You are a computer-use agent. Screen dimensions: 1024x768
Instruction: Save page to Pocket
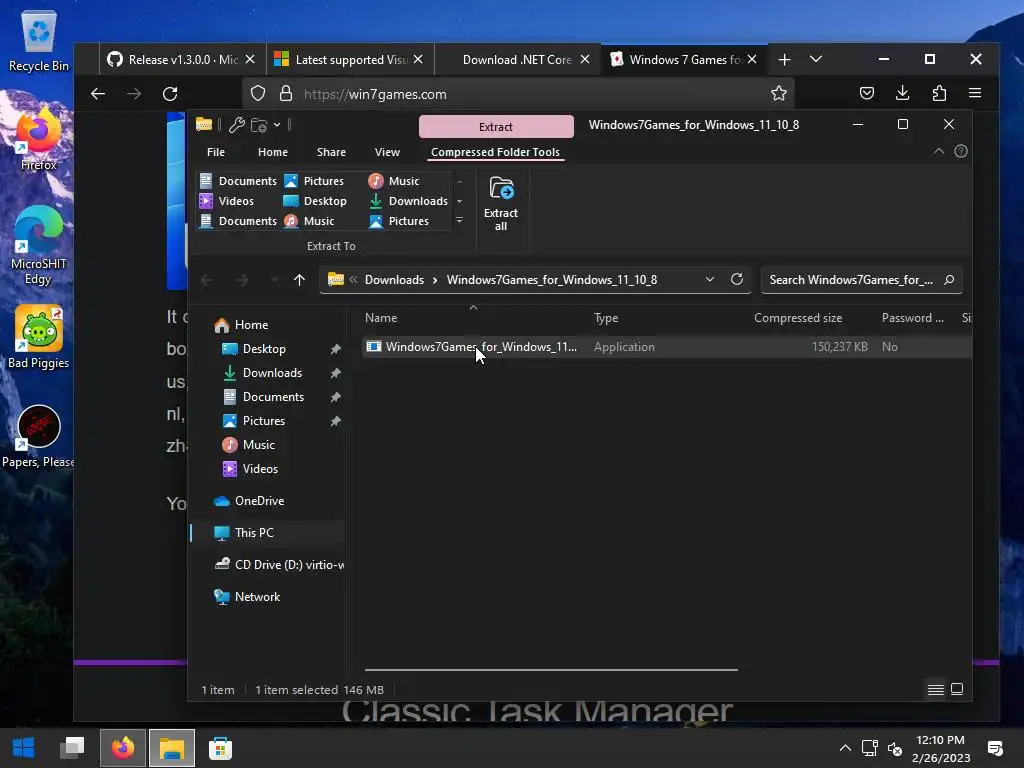pyautogui.click(x=867, y=93)
